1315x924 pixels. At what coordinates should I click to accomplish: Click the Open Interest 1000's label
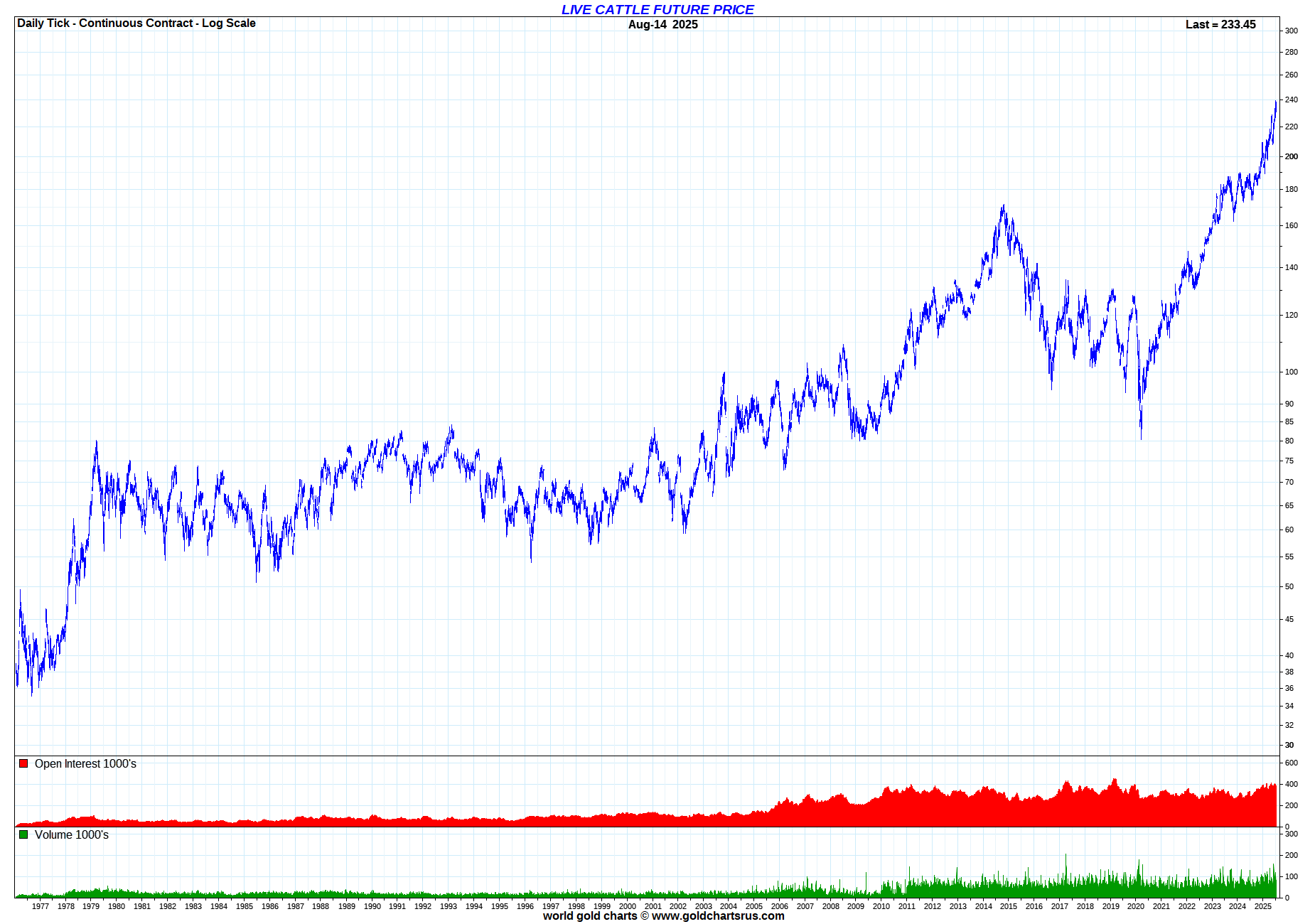(x=85, y=763)
